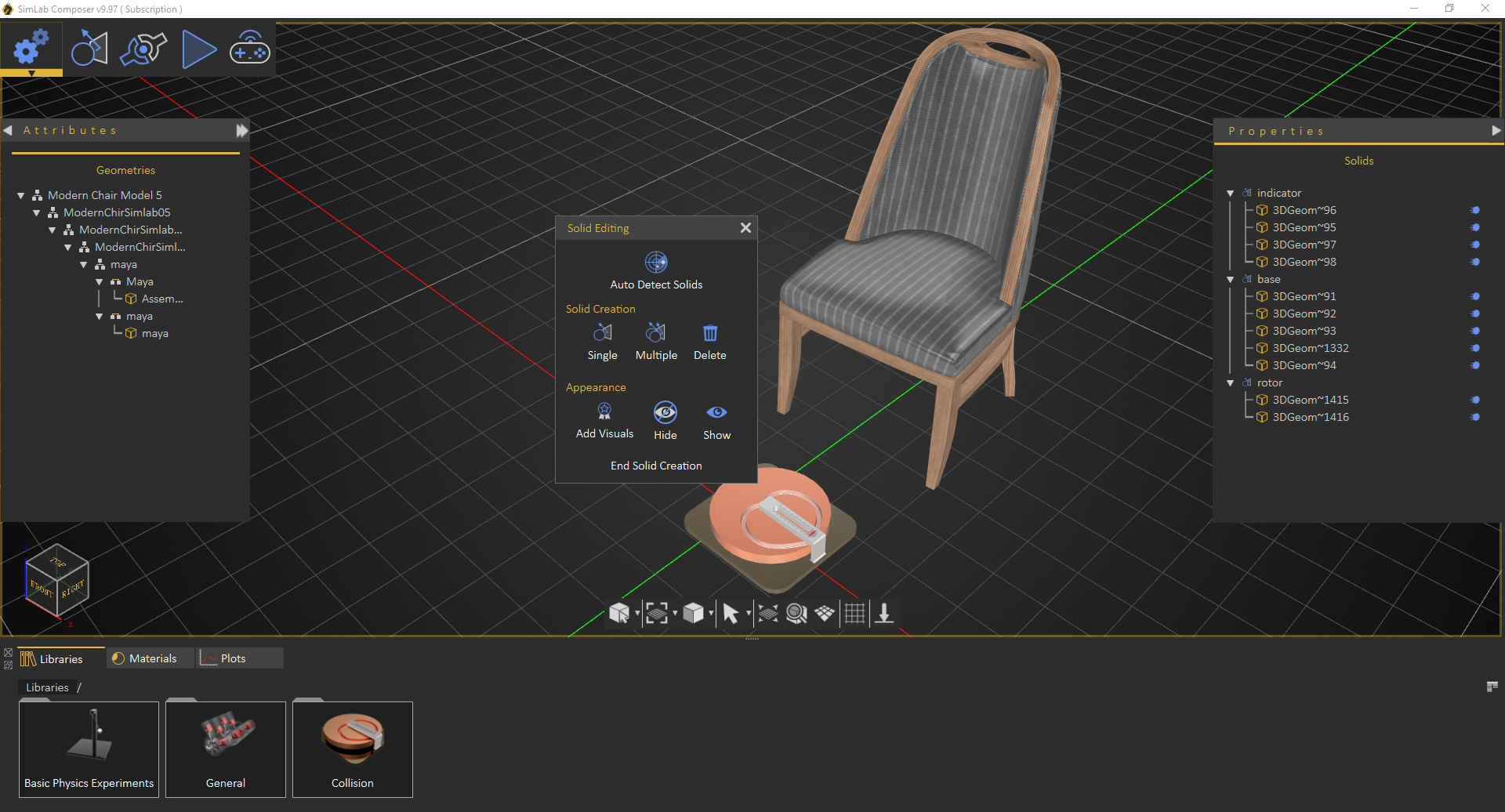Image resolution: width=1505 pixels, height=812 pixels.
Task: Click the magnifier inspect object icon
Action: pyautogui.click(x=796, y=613)
